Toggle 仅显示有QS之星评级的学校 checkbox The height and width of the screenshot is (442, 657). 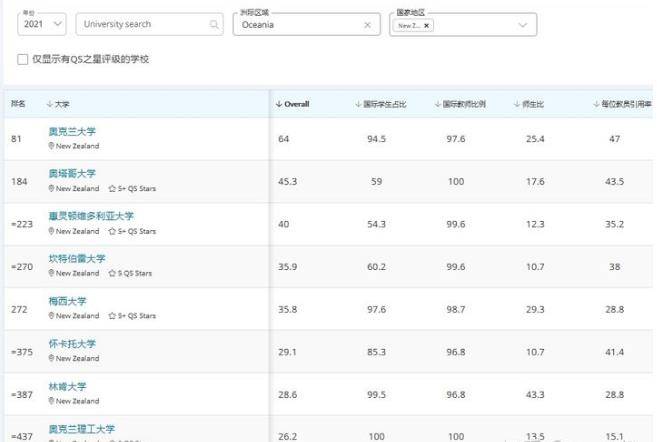(x=23, y=59)
